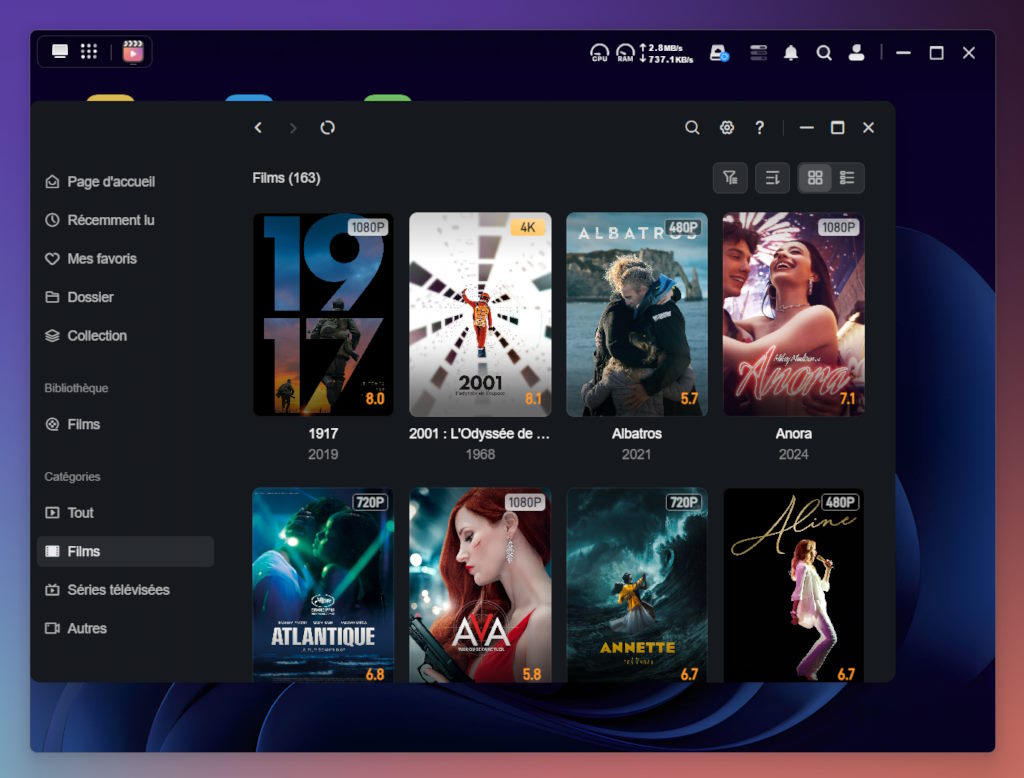Switch to grid view
This screenshot has width=1024, height=778.
(x=815, y=178)
